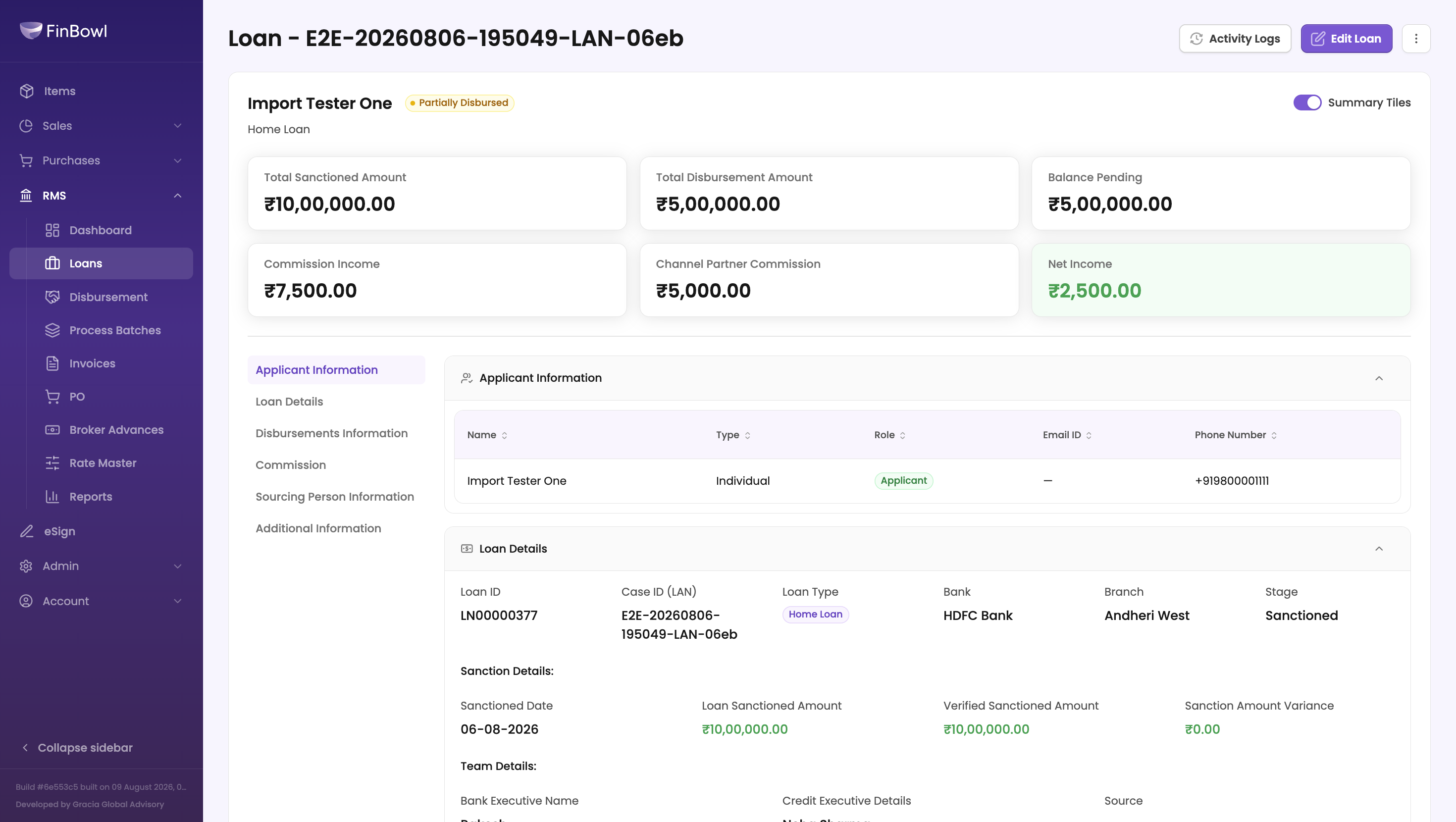The image size is (1456, 822).
Task: Open the Disbursement menu item
Action: click(x=101, y=297)
